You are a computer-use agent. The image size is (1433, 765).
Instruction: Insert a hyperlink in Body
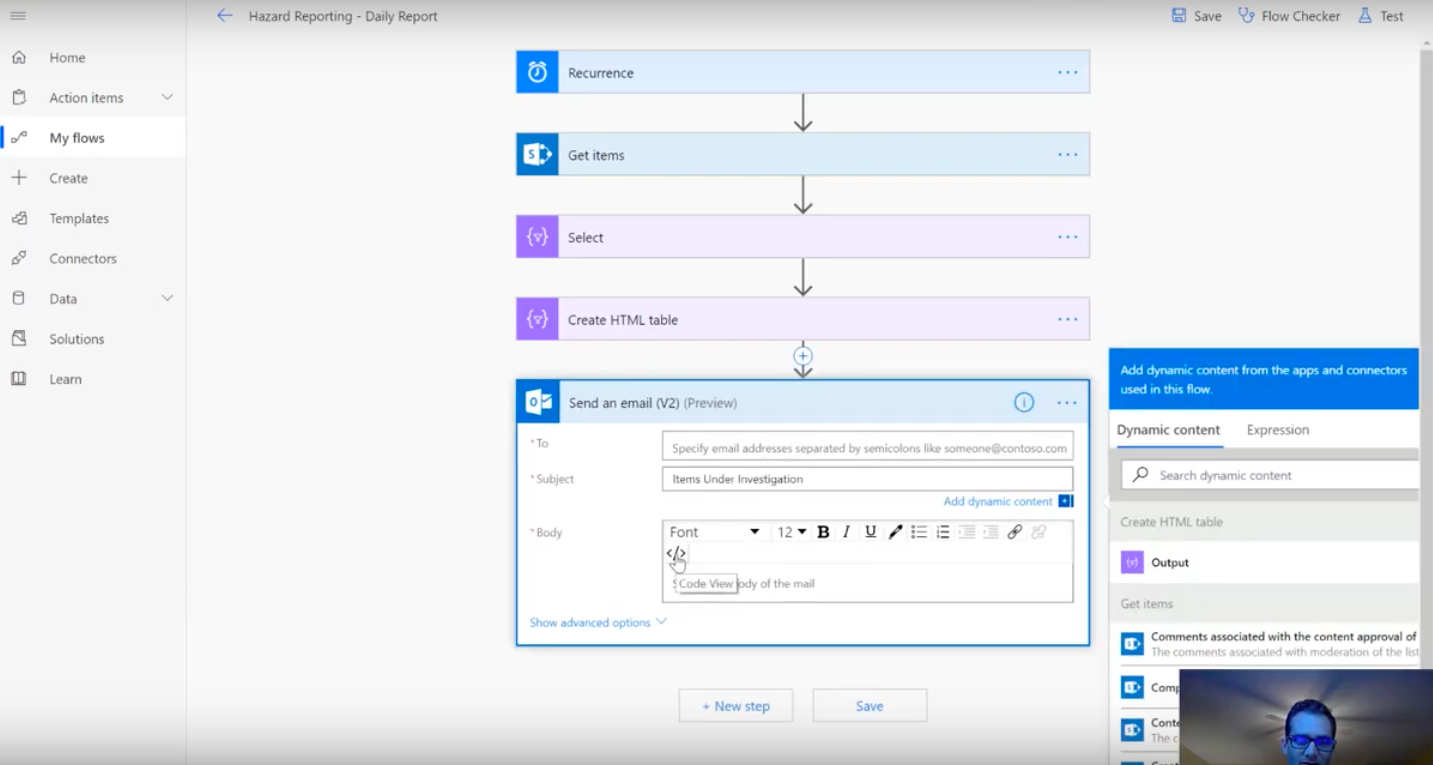coord(1015,532)
